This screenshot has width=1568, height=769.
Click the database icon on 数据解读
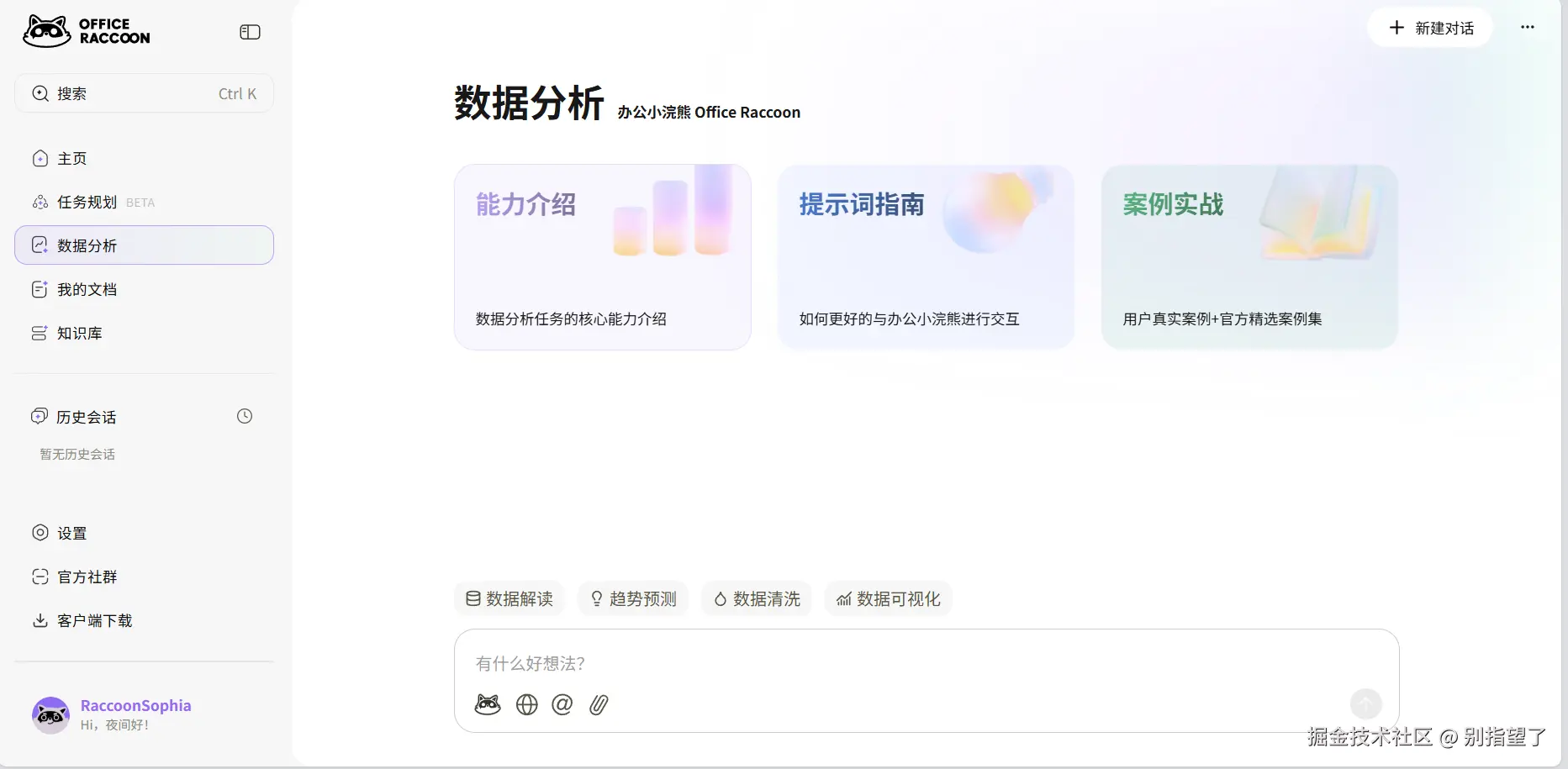(473, 598)
